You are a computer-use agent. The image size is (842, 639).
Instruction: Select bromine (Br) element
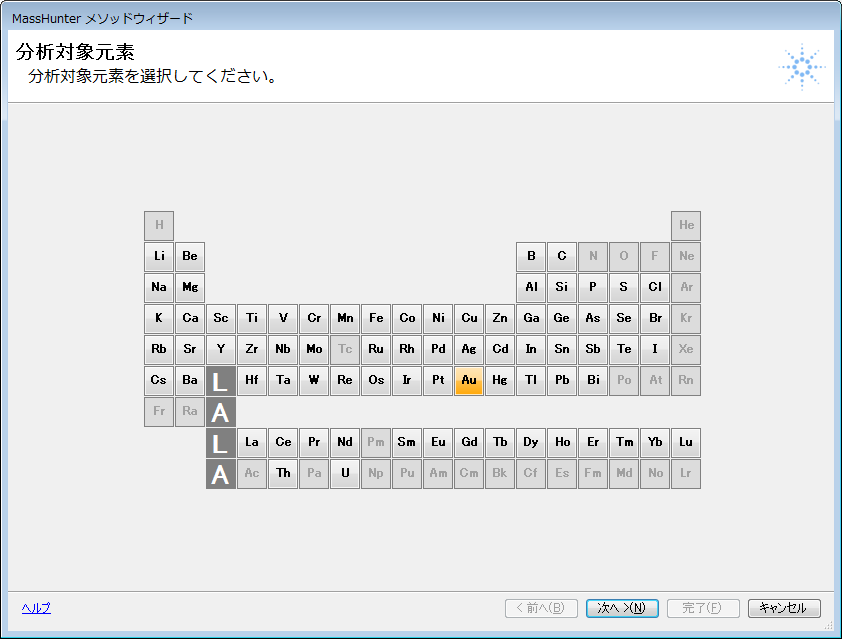pos(655,319)
